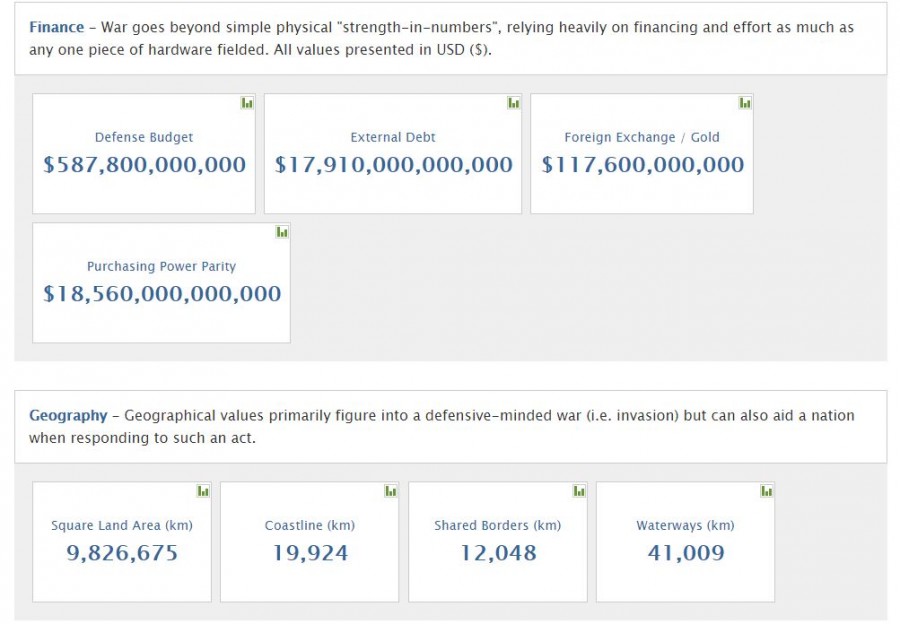
Task: Select the Defense Budget value $587,800,000,000
Action: pyautogui.click(x=144, y=165)
